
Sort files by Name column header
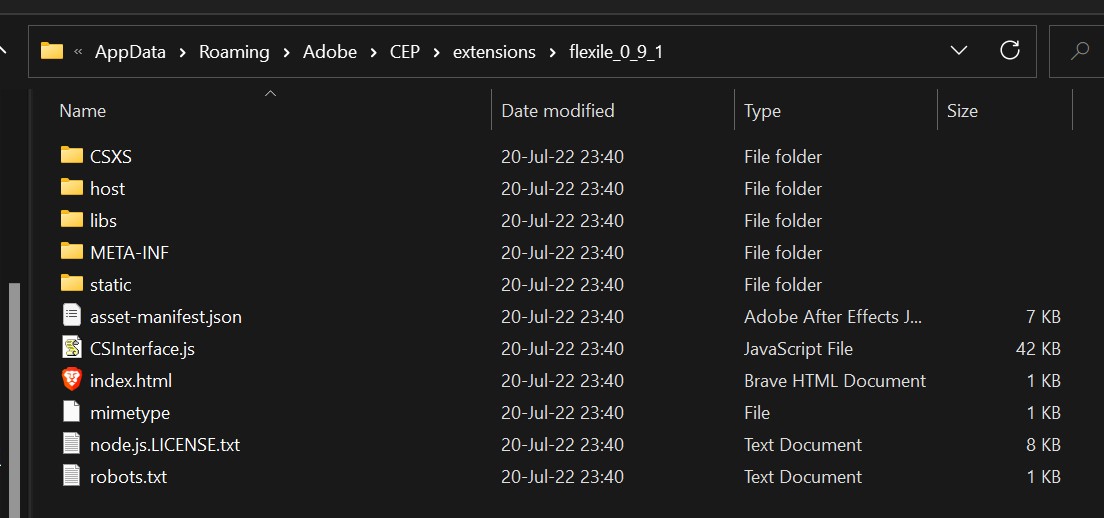(x=82, y=110)
